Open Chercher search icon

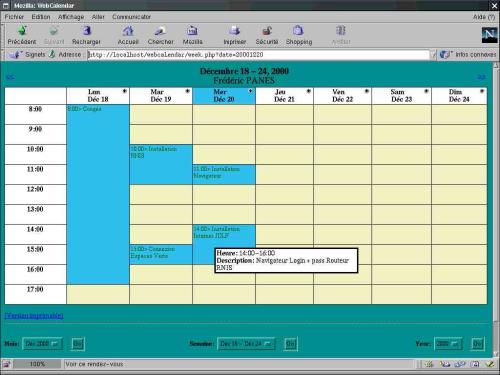click(161, 31)
